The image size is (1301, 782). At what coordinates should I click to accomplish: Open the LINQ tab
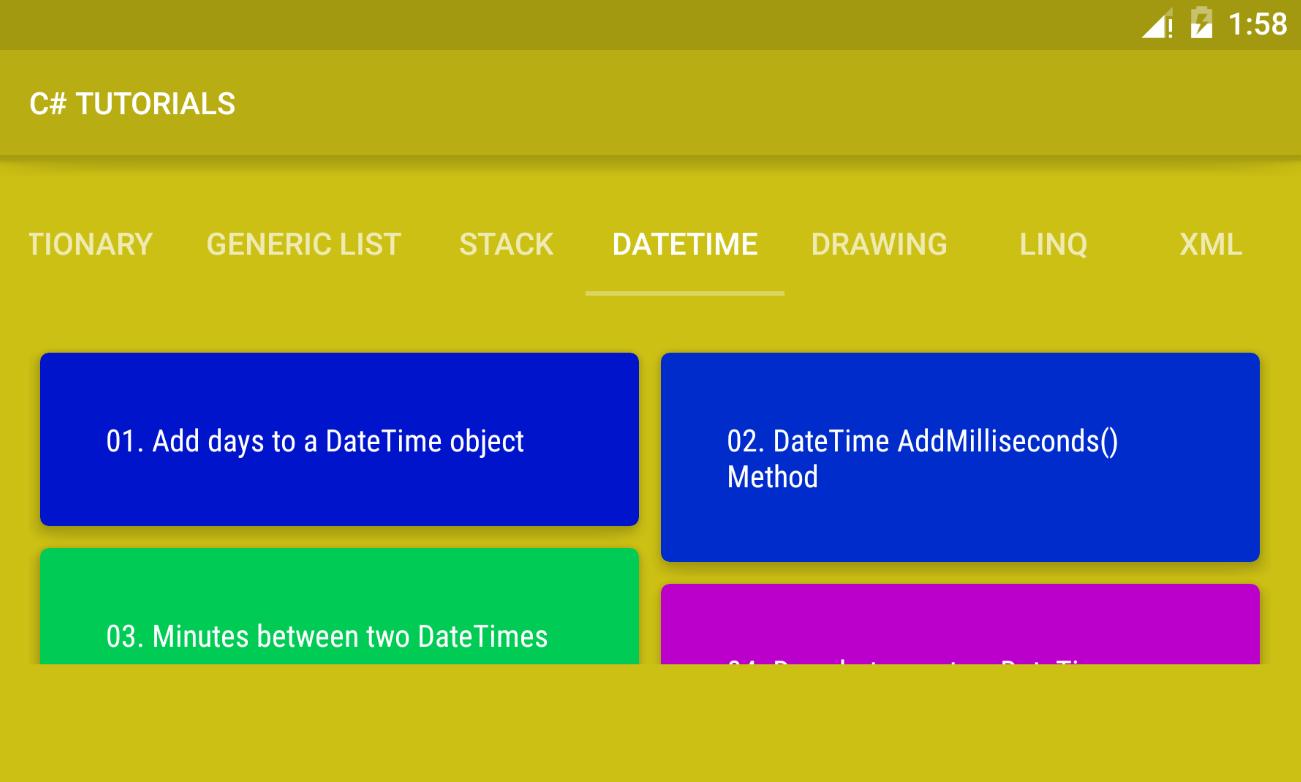pos(1053,244)
